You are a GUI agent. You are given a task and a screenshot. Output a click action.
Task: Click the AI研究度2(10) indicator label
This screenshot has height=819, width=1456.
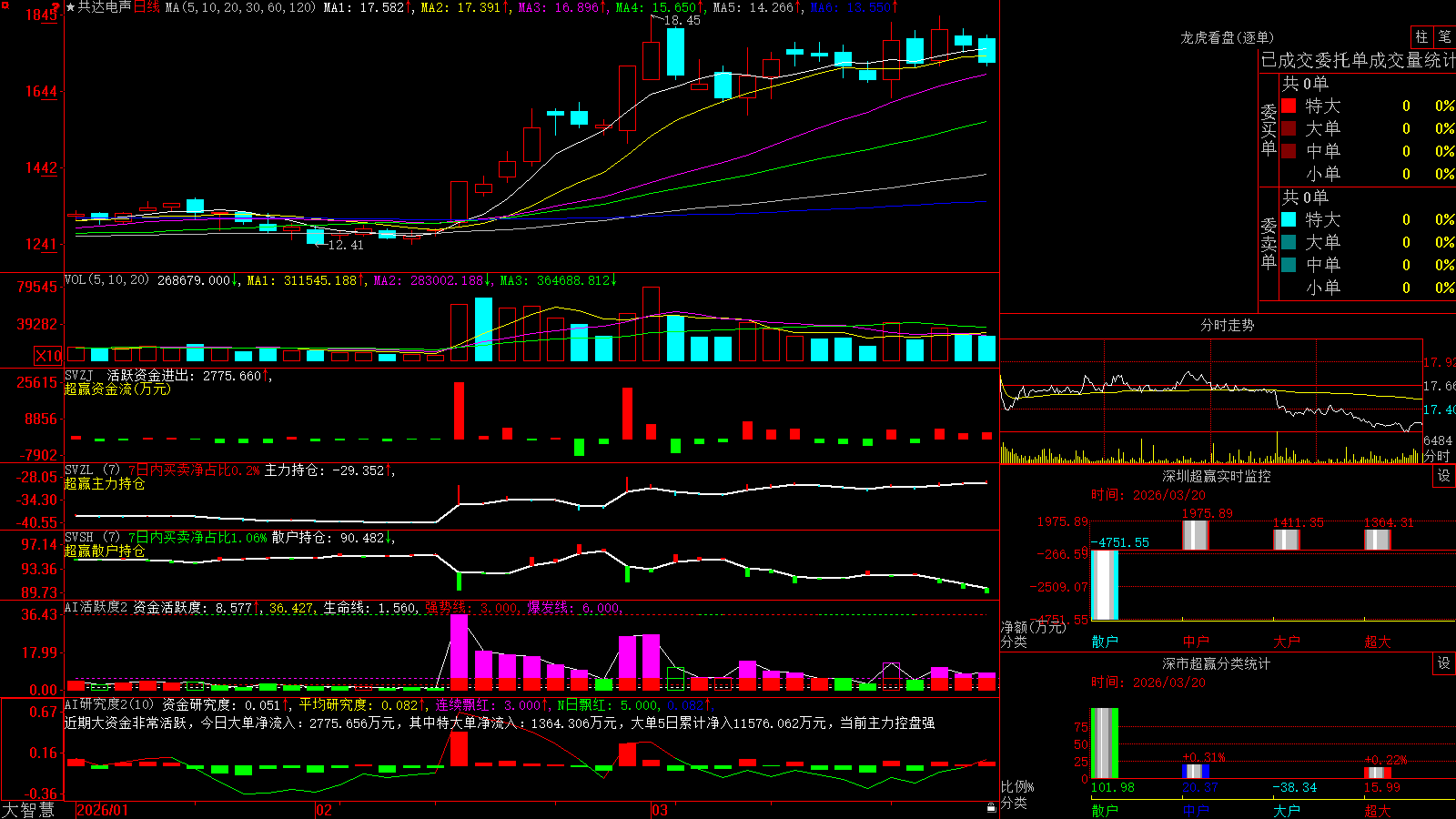pyautogui.click(x=109, y=704)
